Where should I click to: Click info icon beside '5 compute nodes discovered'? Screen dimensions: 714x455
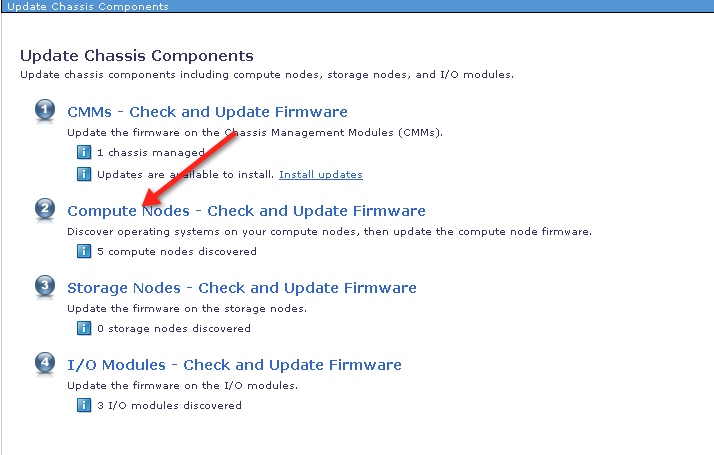tap(84, 251)
